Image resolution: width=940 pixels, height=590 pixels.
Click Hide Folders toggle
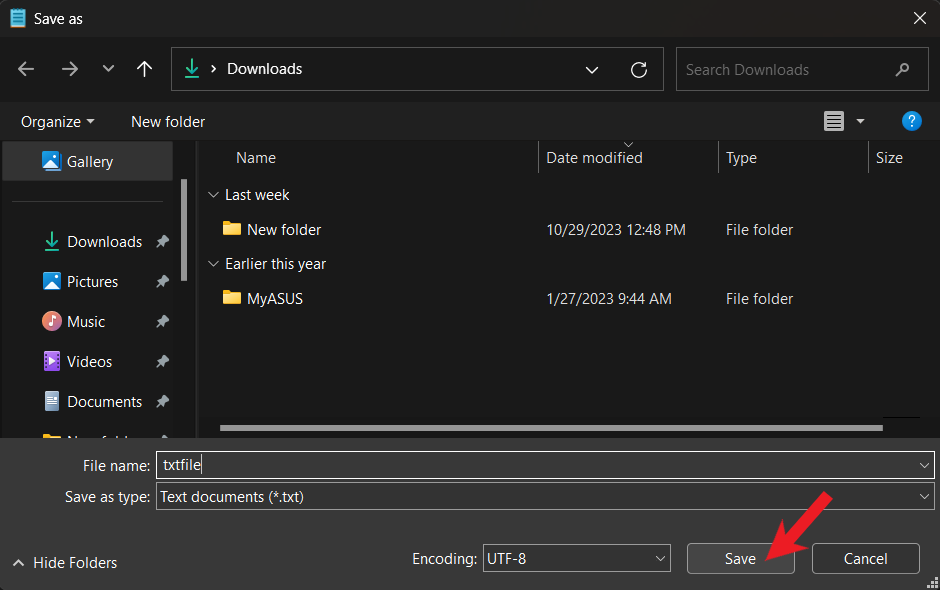[65, 563]
